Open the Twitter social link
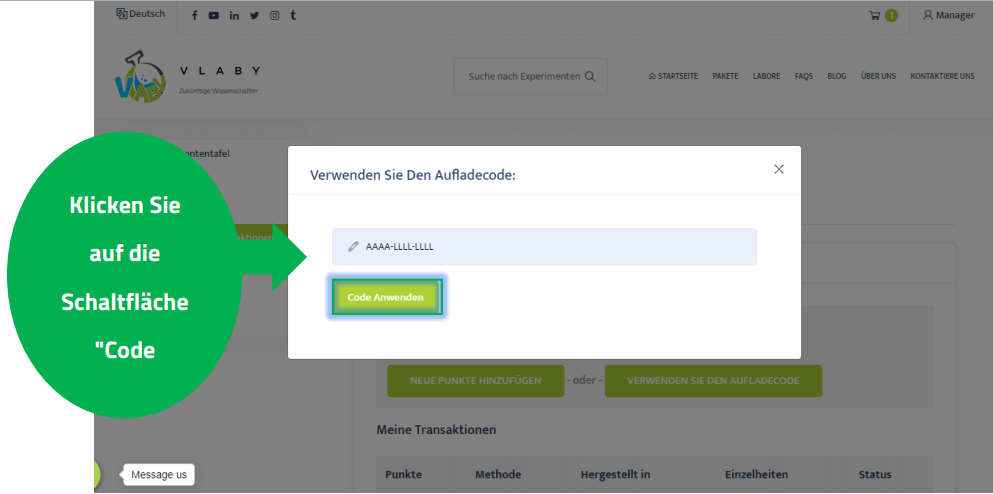The width and height of the screenshot is (993, 494). [254, 16]
